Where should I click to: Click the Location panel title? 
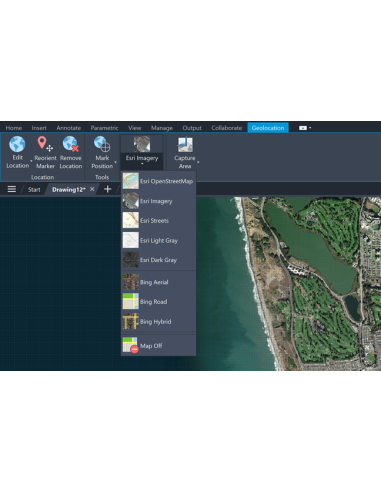pyautogui.click(x=42, y=177)
